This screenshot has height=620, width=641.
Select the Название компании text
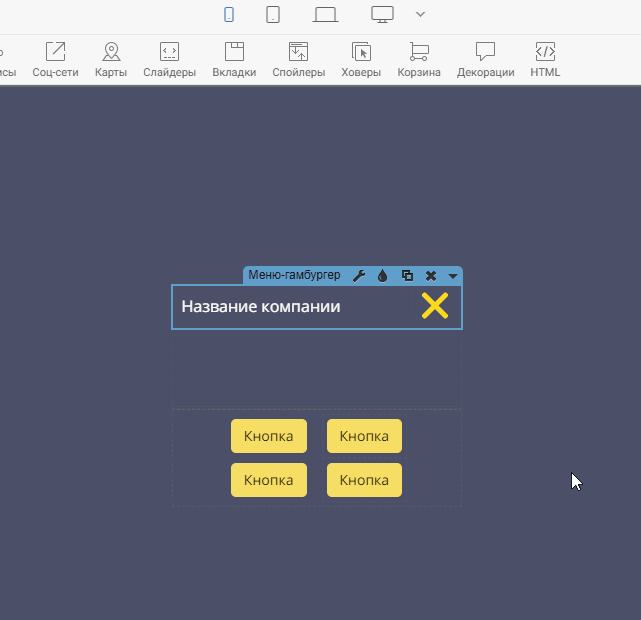(261, 306)
